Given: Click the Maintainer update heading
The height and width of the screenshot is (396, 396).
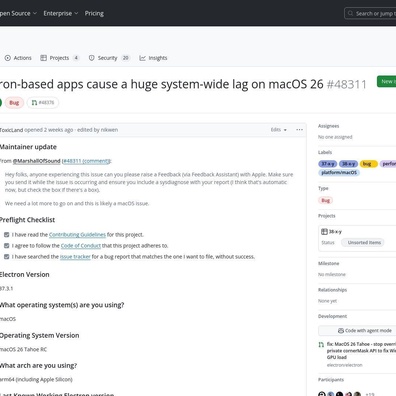Looking at the screenshot, I should pyautogui.click(x=28, y=147).
